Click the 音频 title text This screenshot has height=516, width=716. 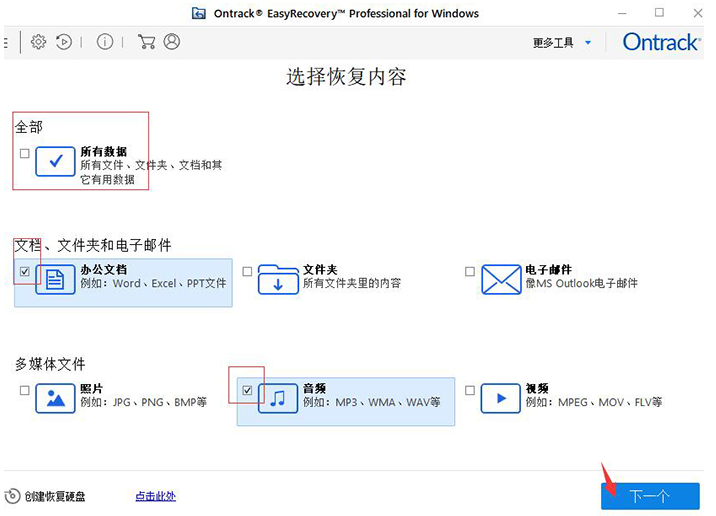(314, 388)
